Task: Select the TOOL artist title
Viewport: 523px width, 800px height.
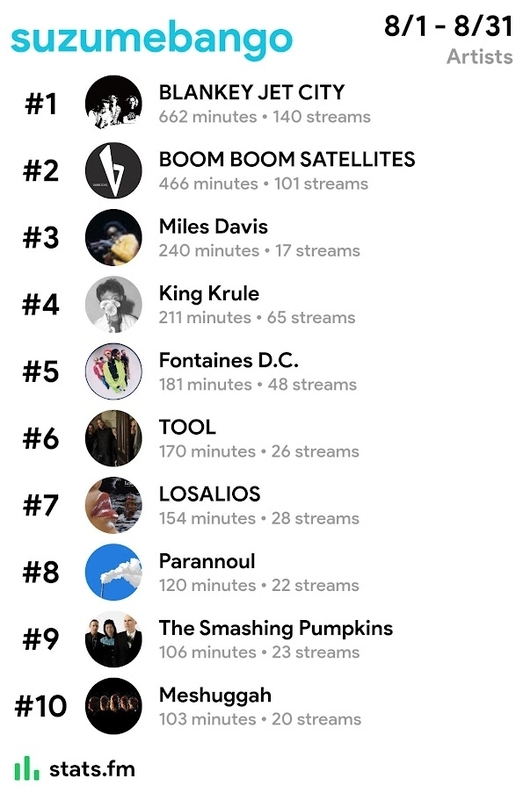Action: tap(187, 428)
